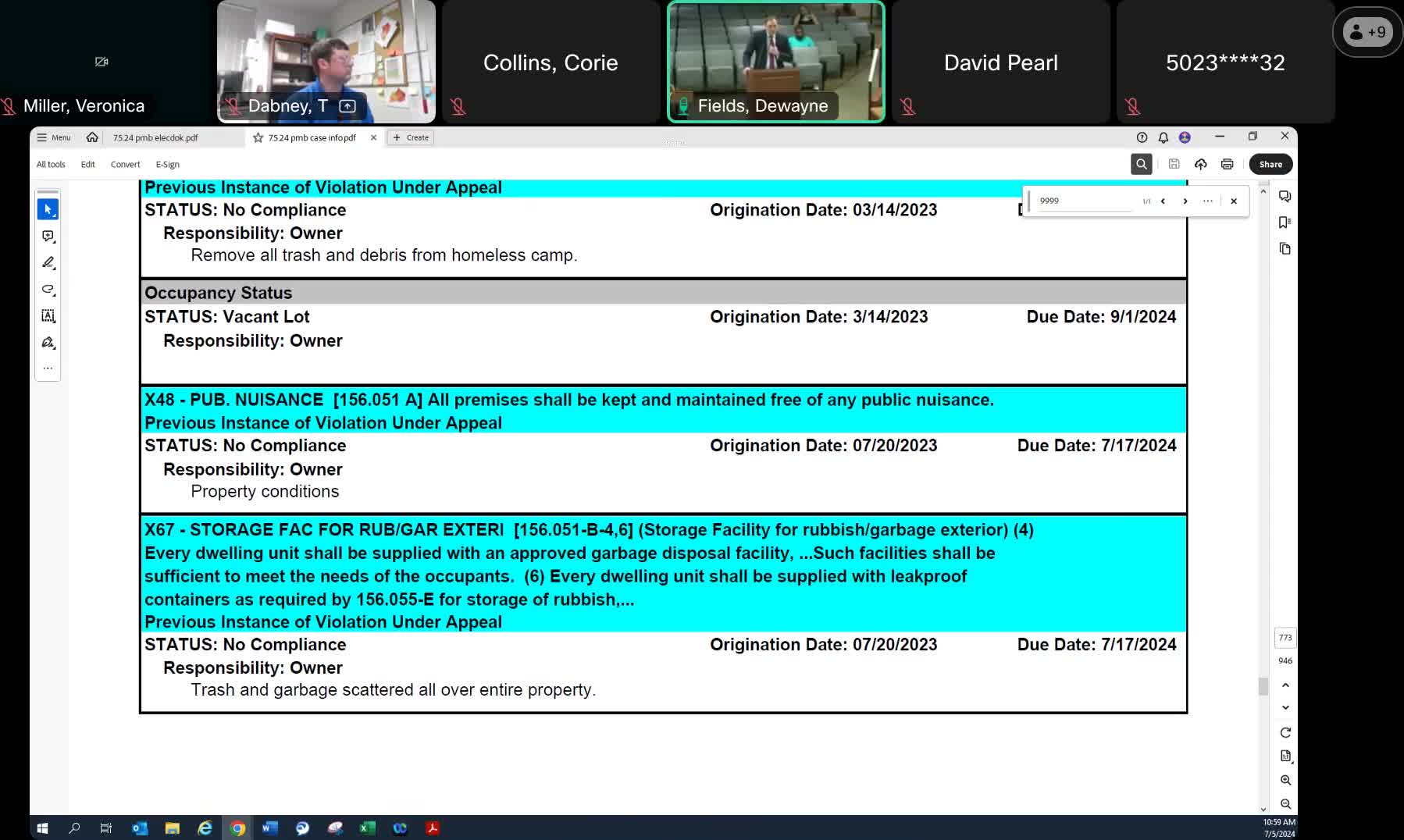Click the print icon
This screenshot has width=1404, height=840.
tap(1227, 164)
